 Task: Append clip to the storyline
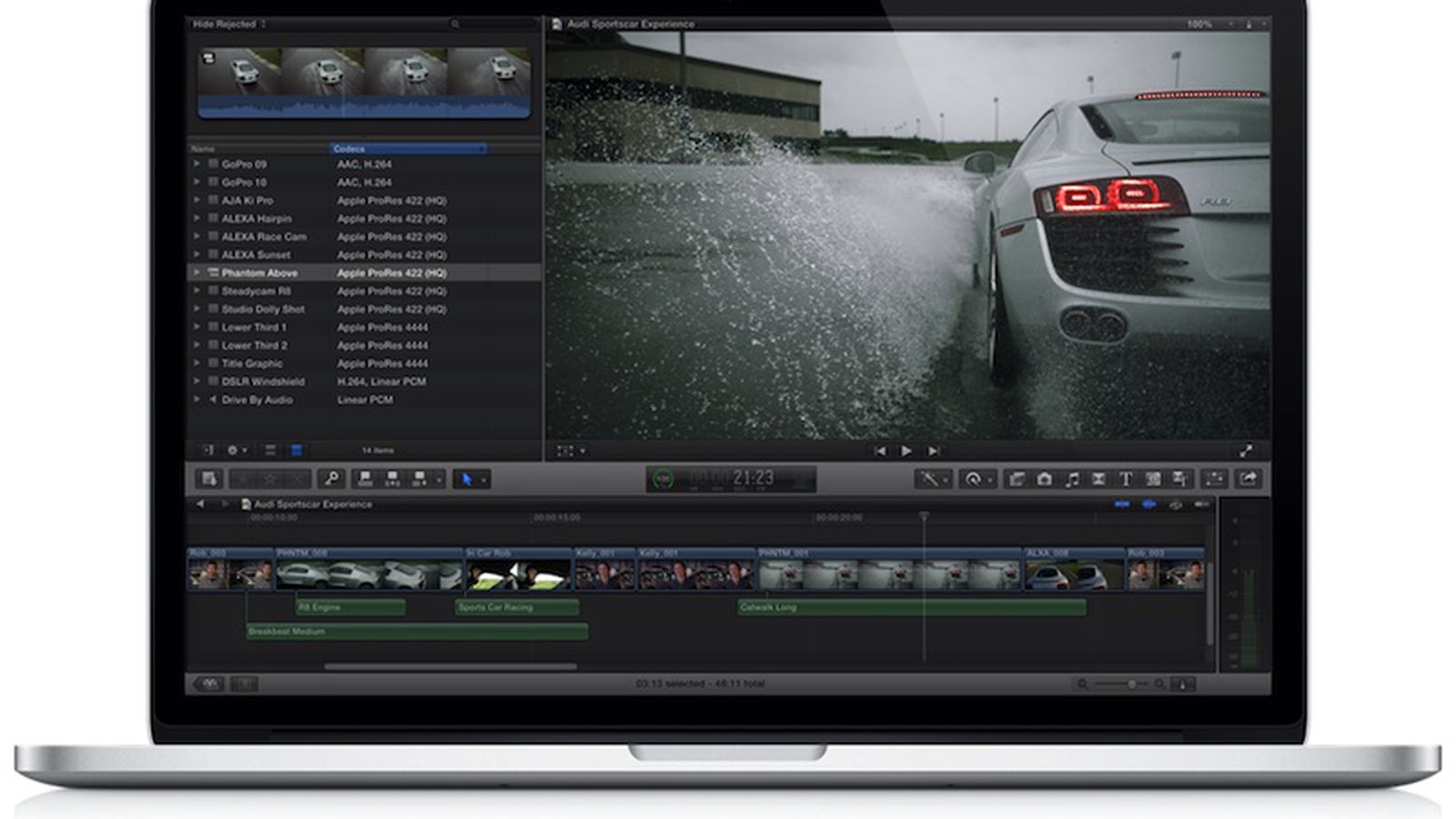pyautogui.click(x=420, y=479)
